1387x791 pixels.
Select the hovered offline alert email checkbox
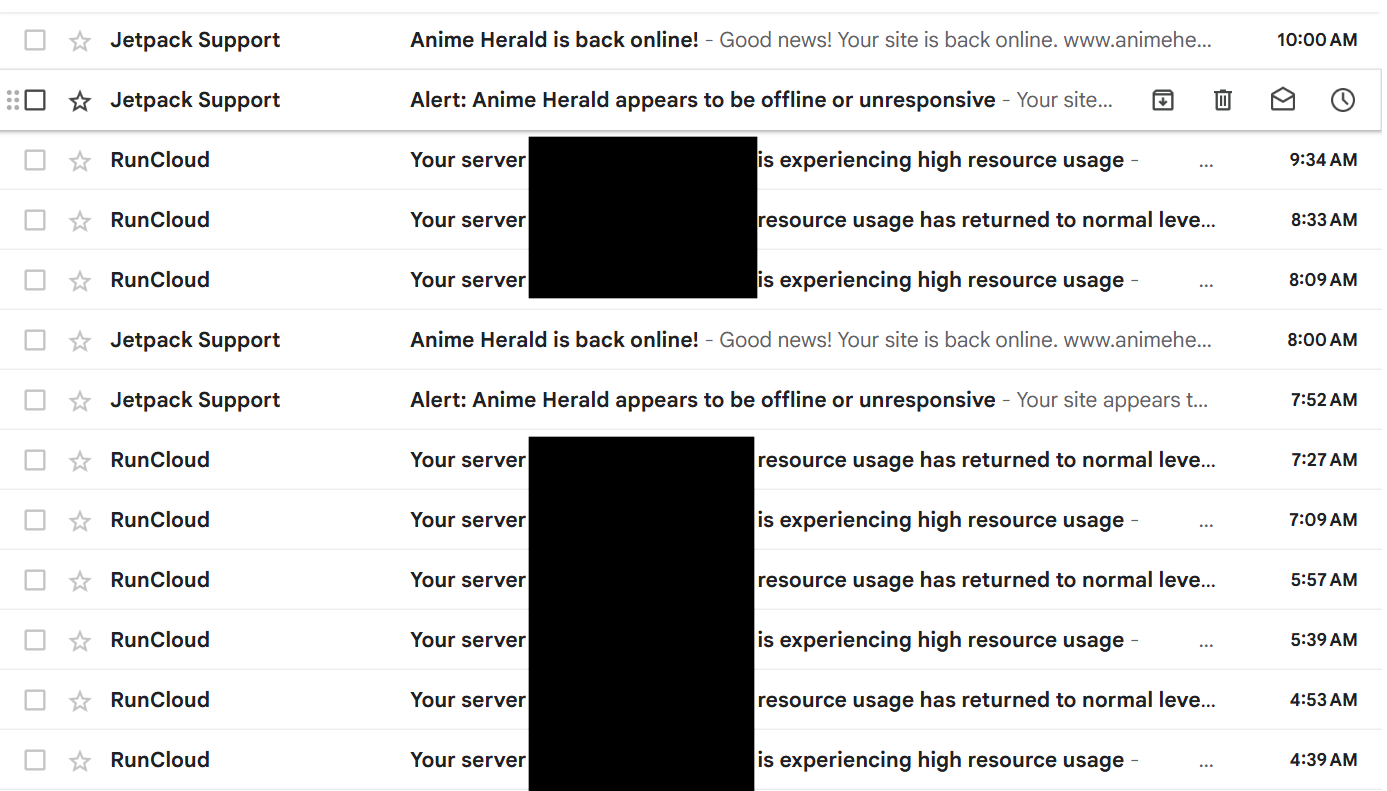click(x=35, y=100)
